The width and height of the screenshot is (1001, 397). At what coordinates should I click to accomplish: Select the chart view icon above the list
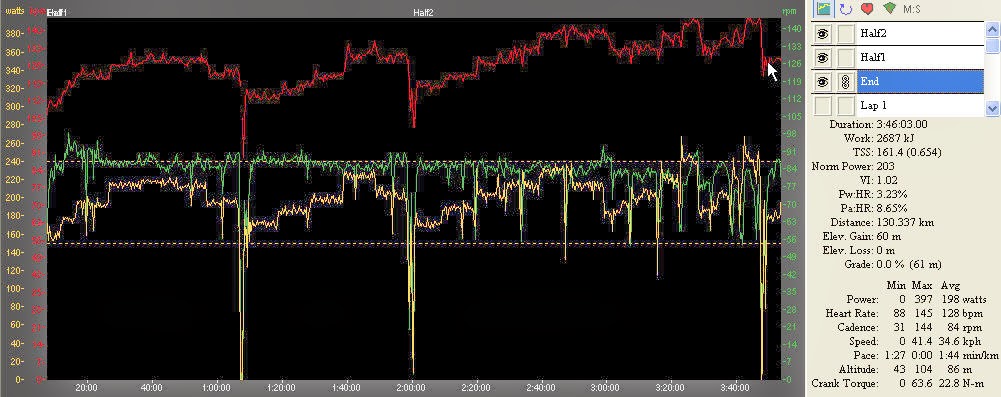tap(824, 8)
